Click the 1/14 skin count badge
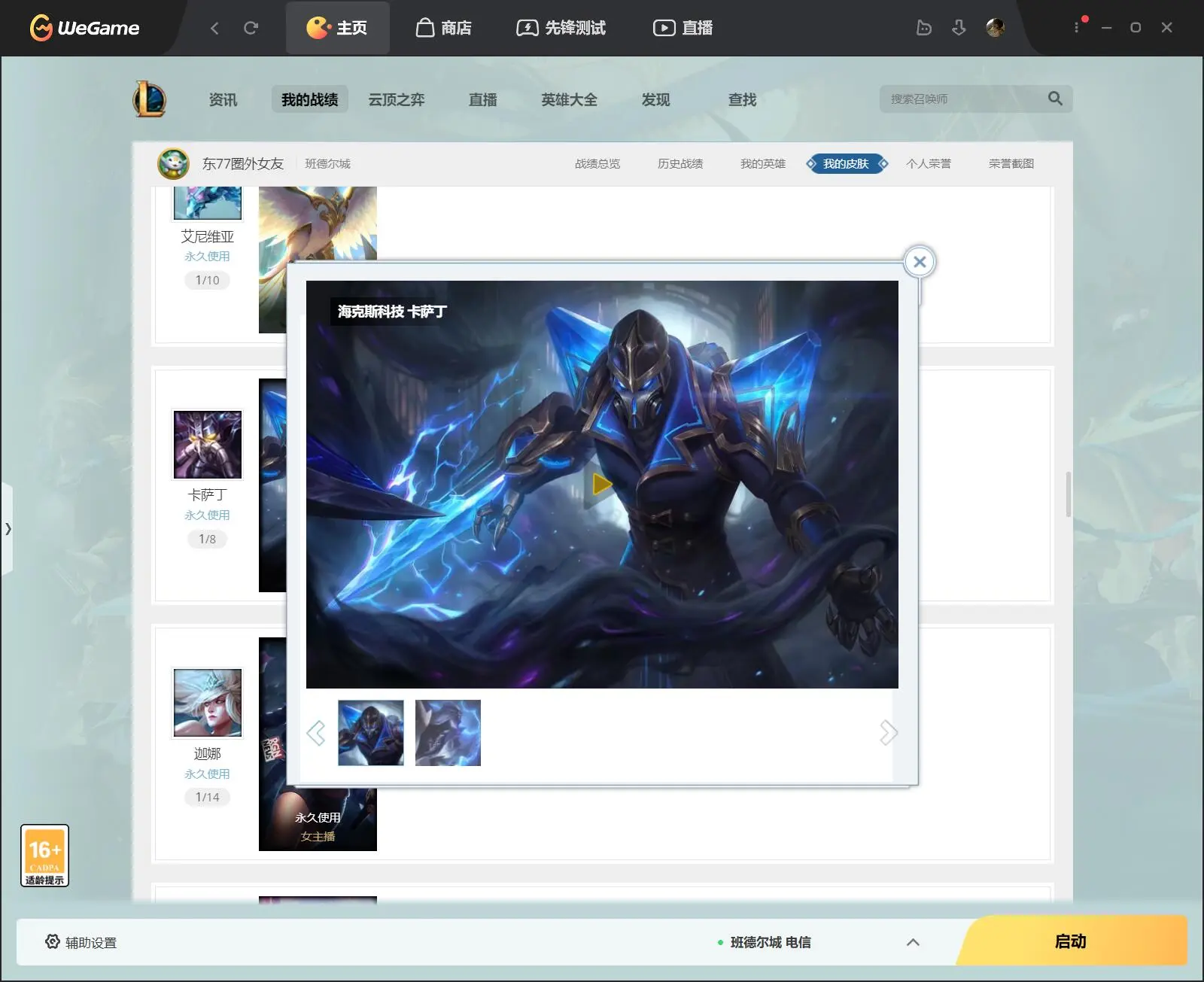The height and width of the screenshot is (982, 1204). click(x=208, y=797)
